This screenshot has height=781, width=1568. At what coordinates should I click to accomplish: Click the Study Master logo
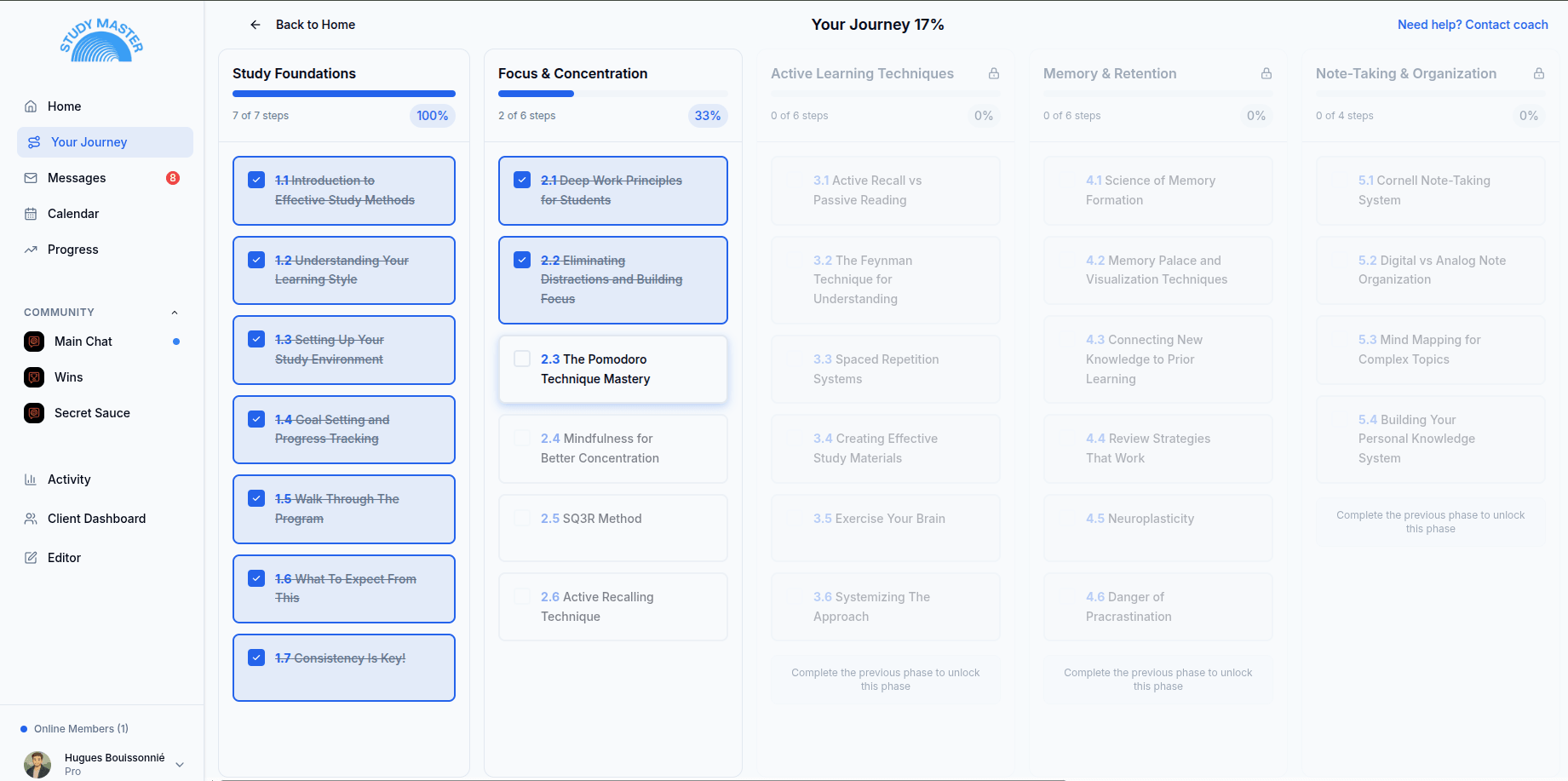coord(102,39)
